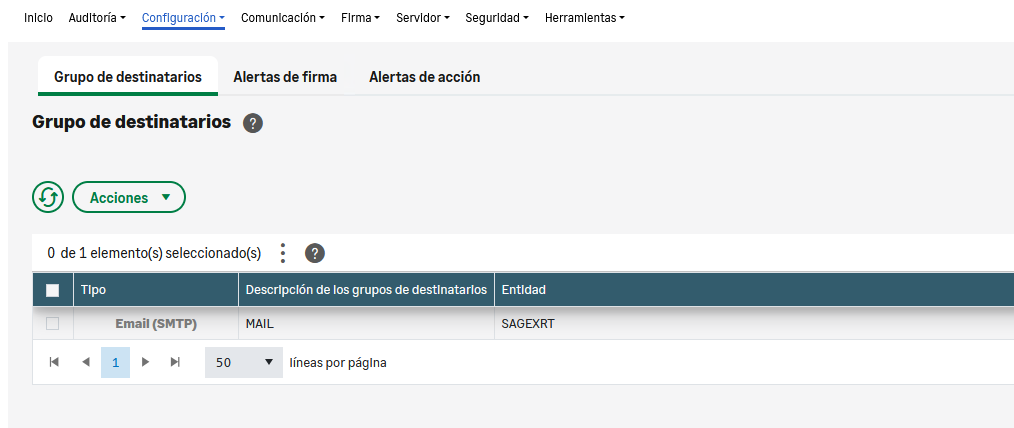Click the green refresh icon
1014x428 pixels.
[48, 197]
